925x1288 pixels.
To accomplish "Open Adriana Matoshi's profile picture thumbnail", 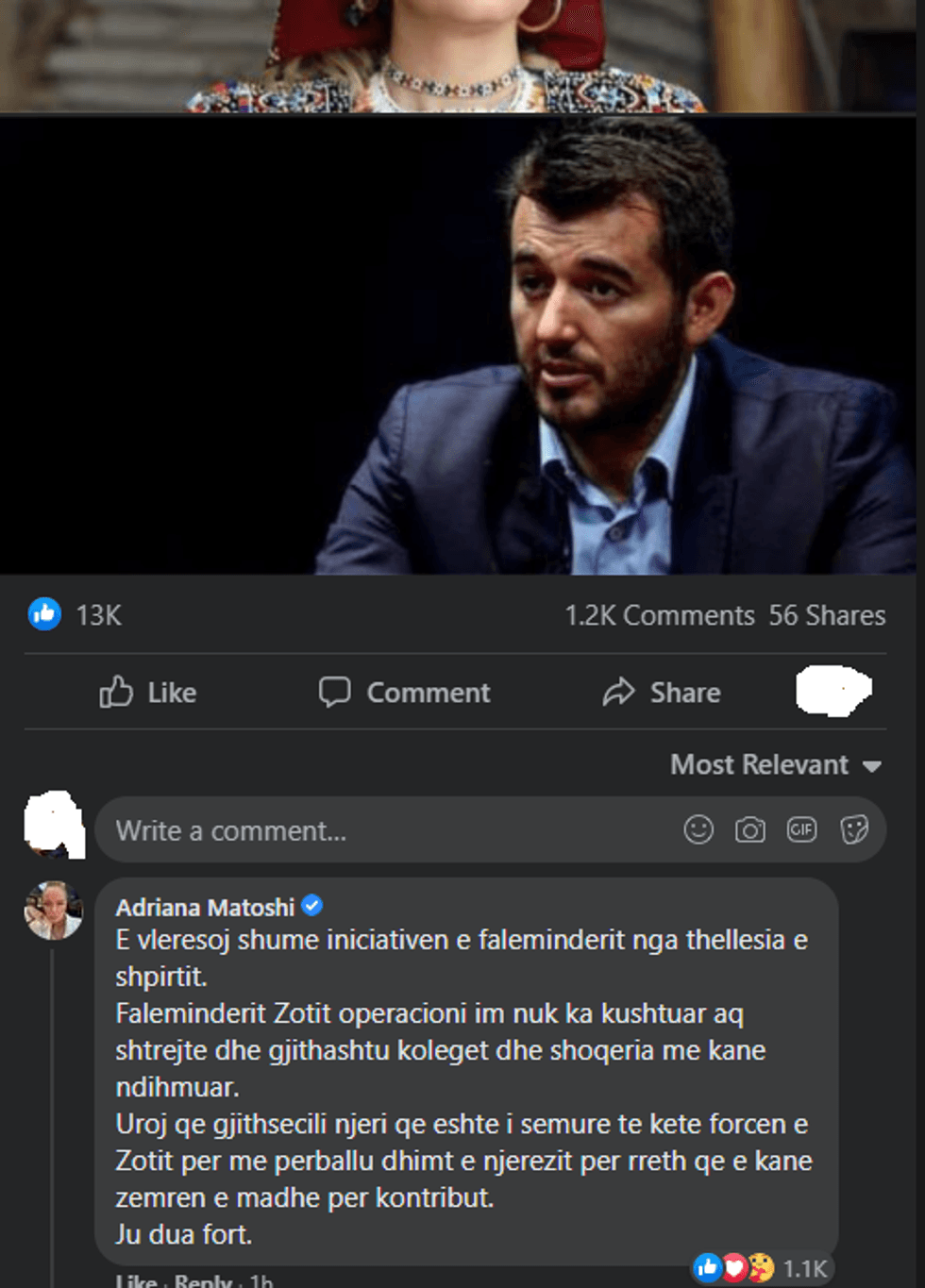I will (54, 912).
